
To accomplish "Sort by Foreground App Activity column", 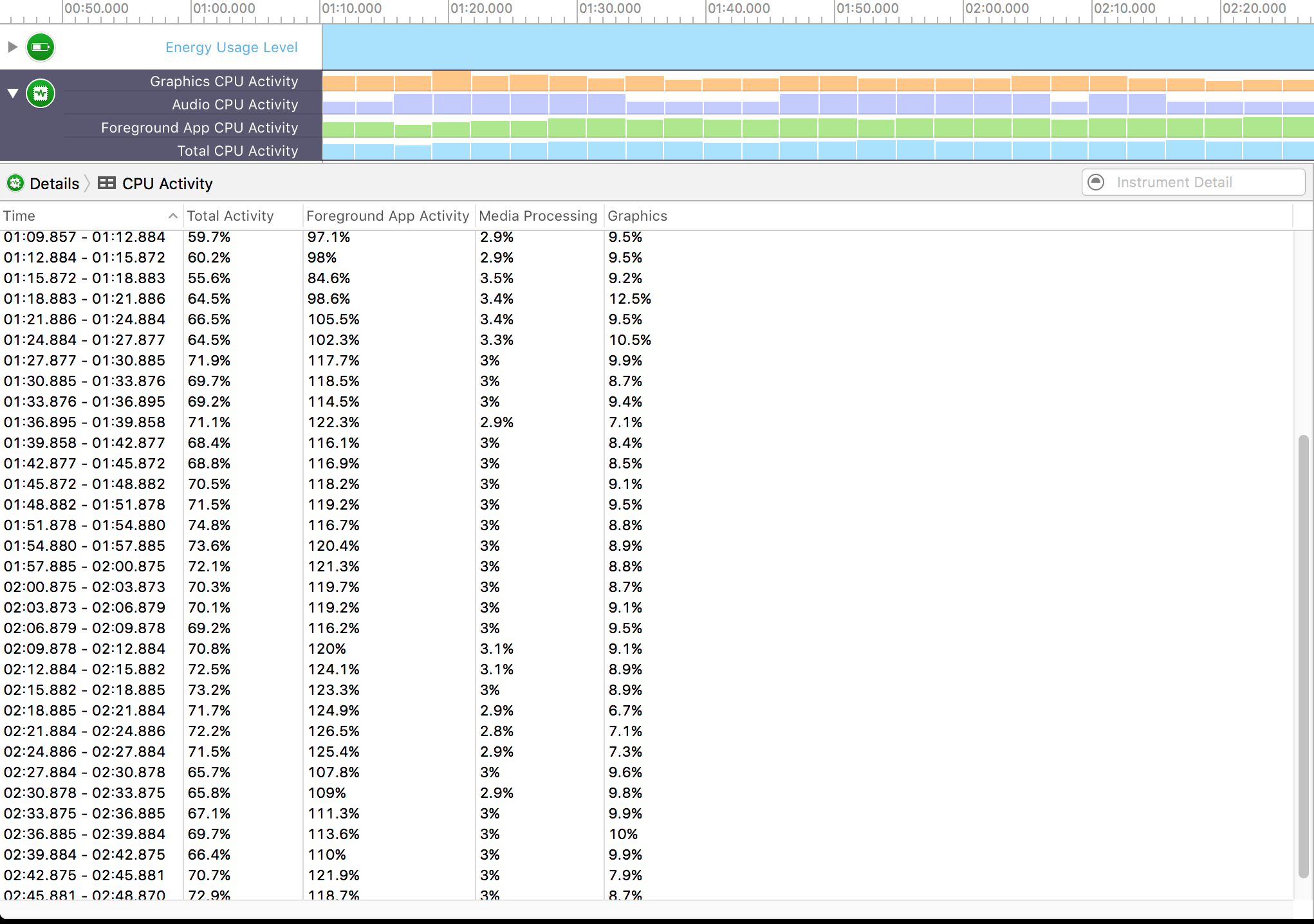I will pos(387,216).
